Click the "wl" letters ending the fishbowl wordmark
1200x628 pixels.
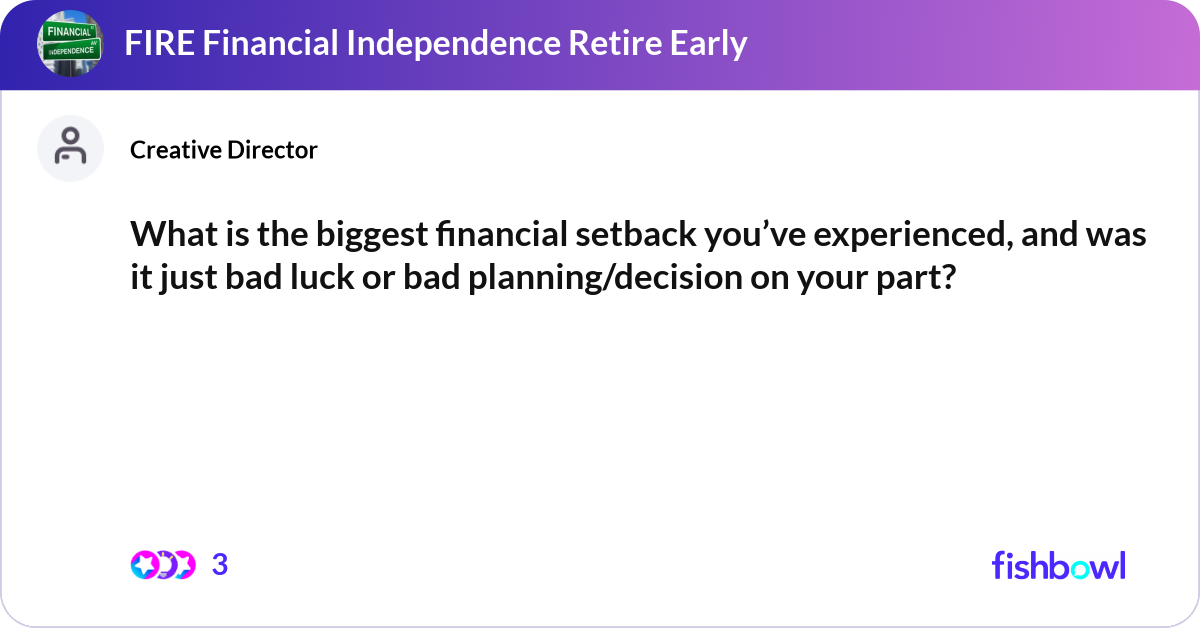point(1111,565)
